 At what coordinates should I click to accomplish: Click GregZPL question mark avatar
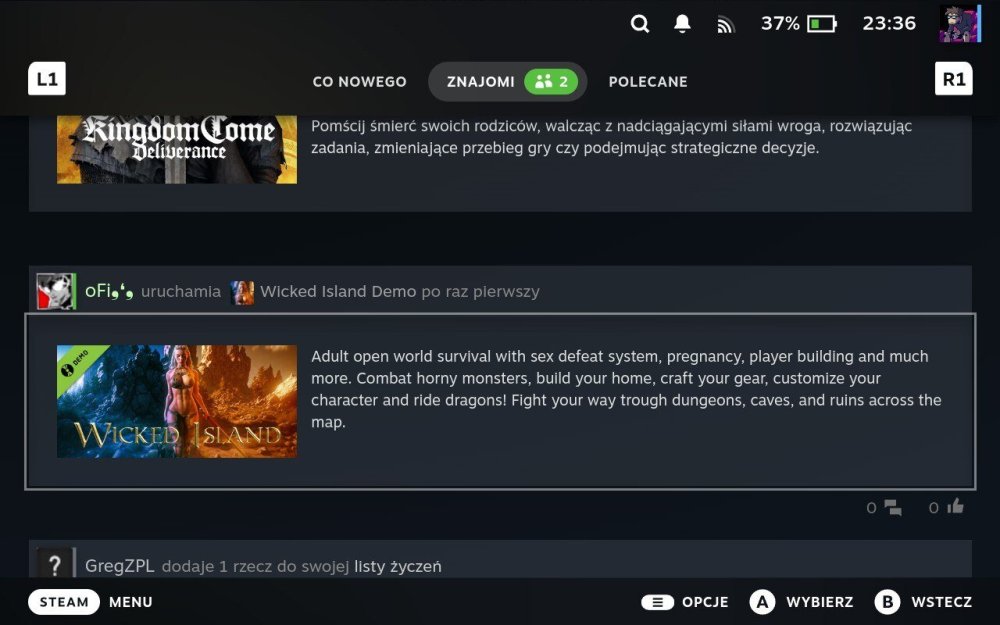(55, 565)
